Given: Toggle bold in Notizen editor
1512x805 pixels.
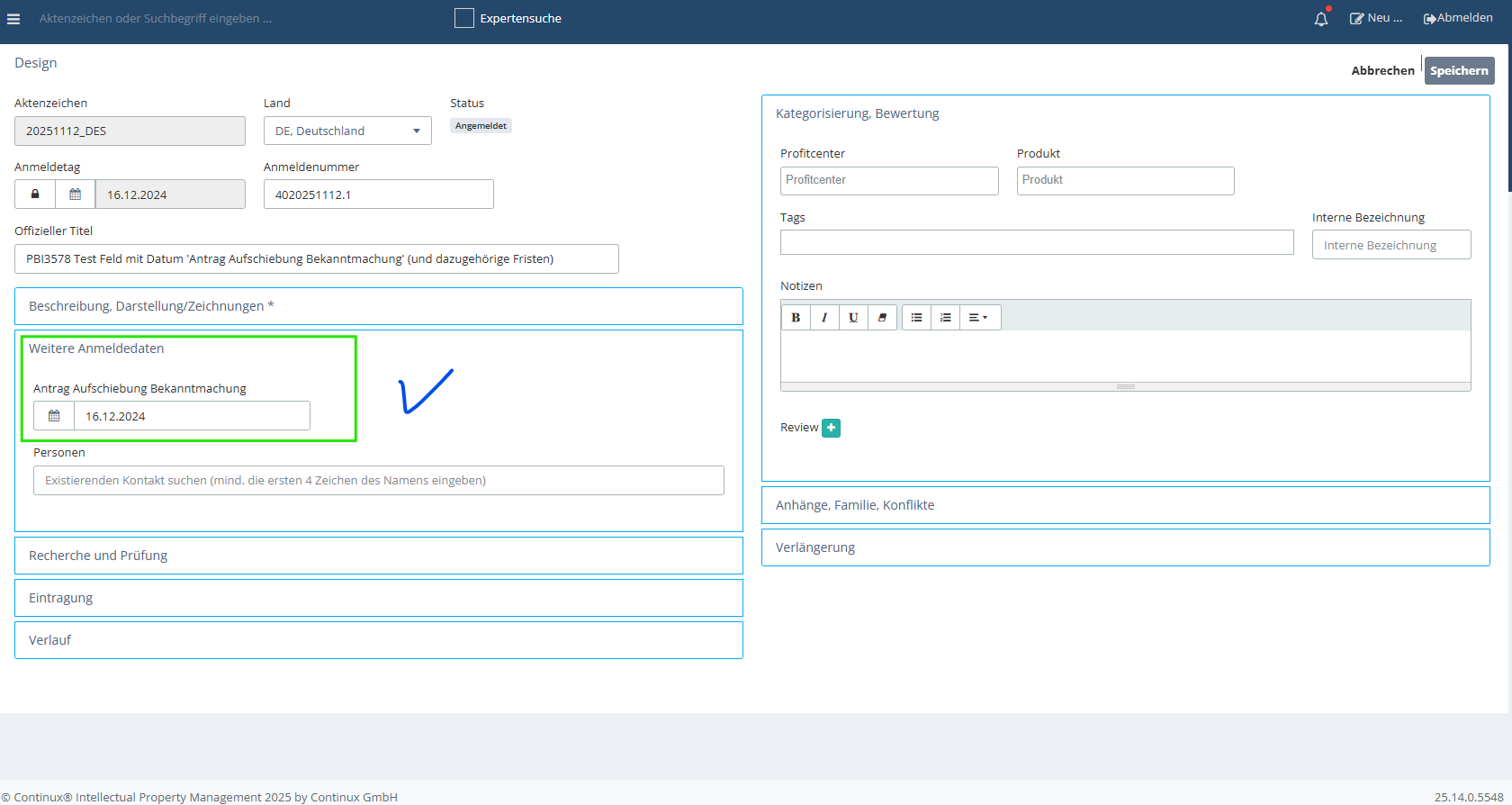Looking at the screenshot, I should (x=796, y=317).
